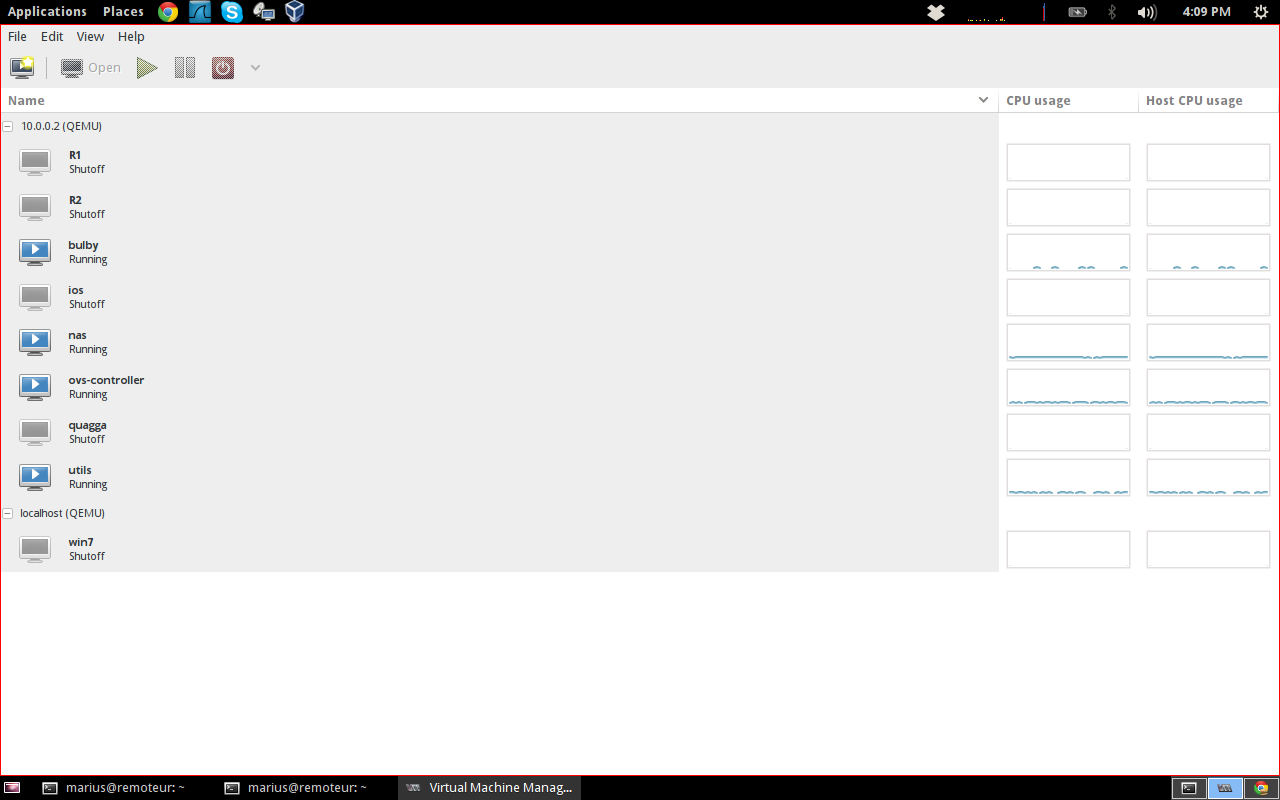Click the satellite-dish monitor launcher icon

tap(263, 12)
